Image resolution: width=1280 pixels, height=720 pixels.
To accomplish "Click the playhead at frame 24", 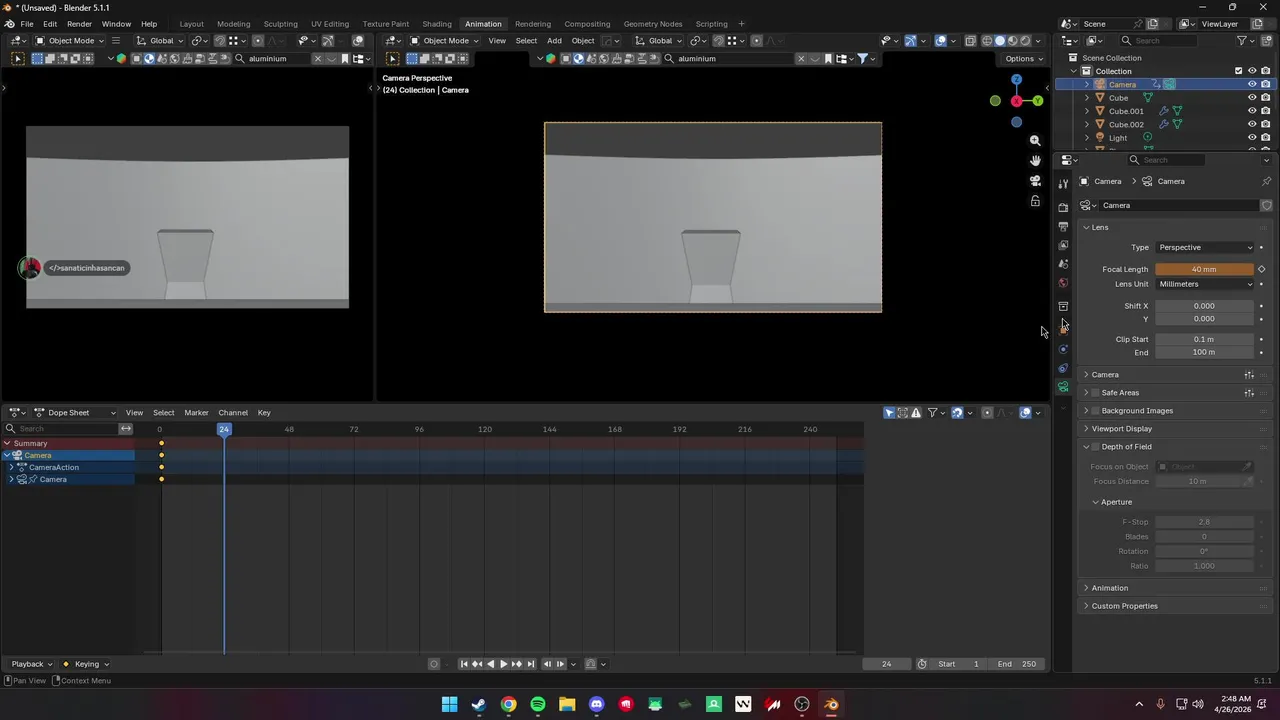I will click(x=224, y=429).
